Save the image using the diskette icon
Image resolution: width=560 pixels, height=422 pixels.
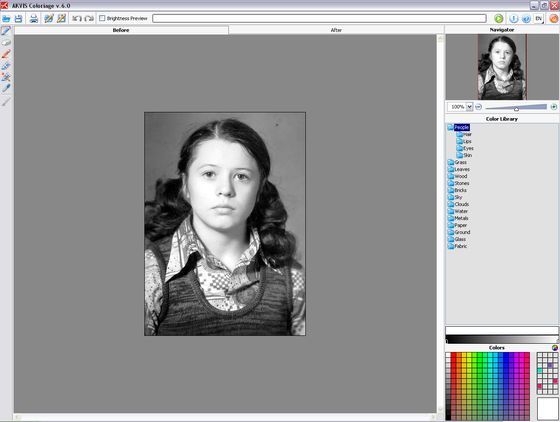[x=19, y=19]
